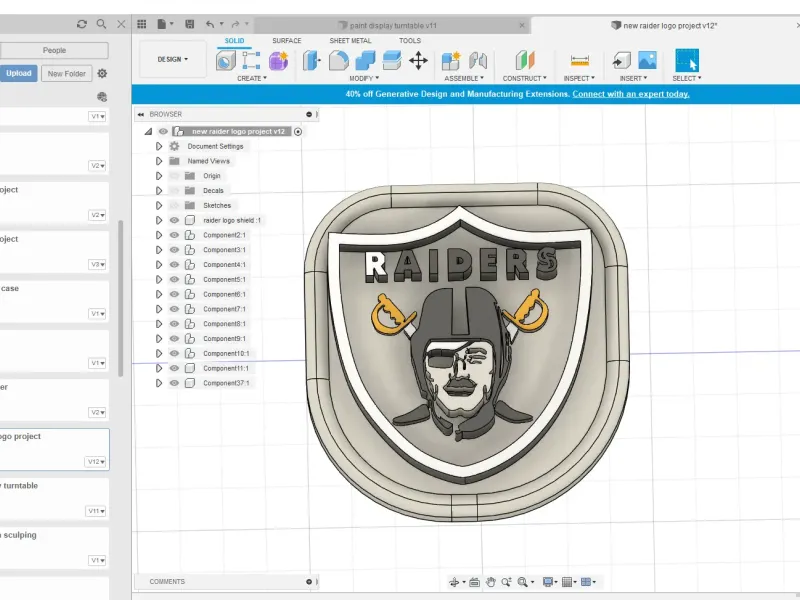Switch to SOLID tab

pyautogui.click(x=234, y=41)
